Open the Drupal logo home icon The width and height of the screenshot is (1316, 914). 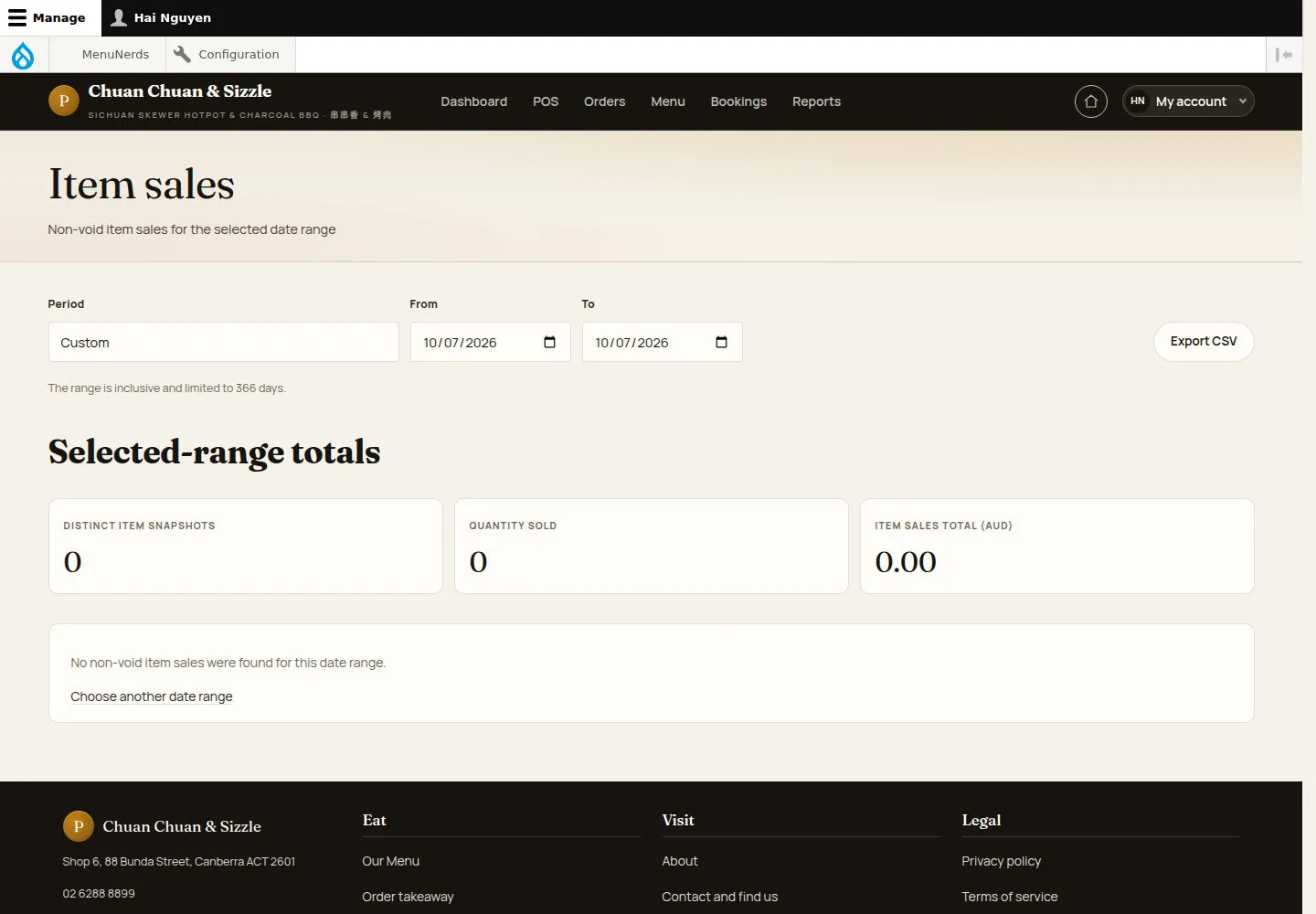(x=23, y=55)
